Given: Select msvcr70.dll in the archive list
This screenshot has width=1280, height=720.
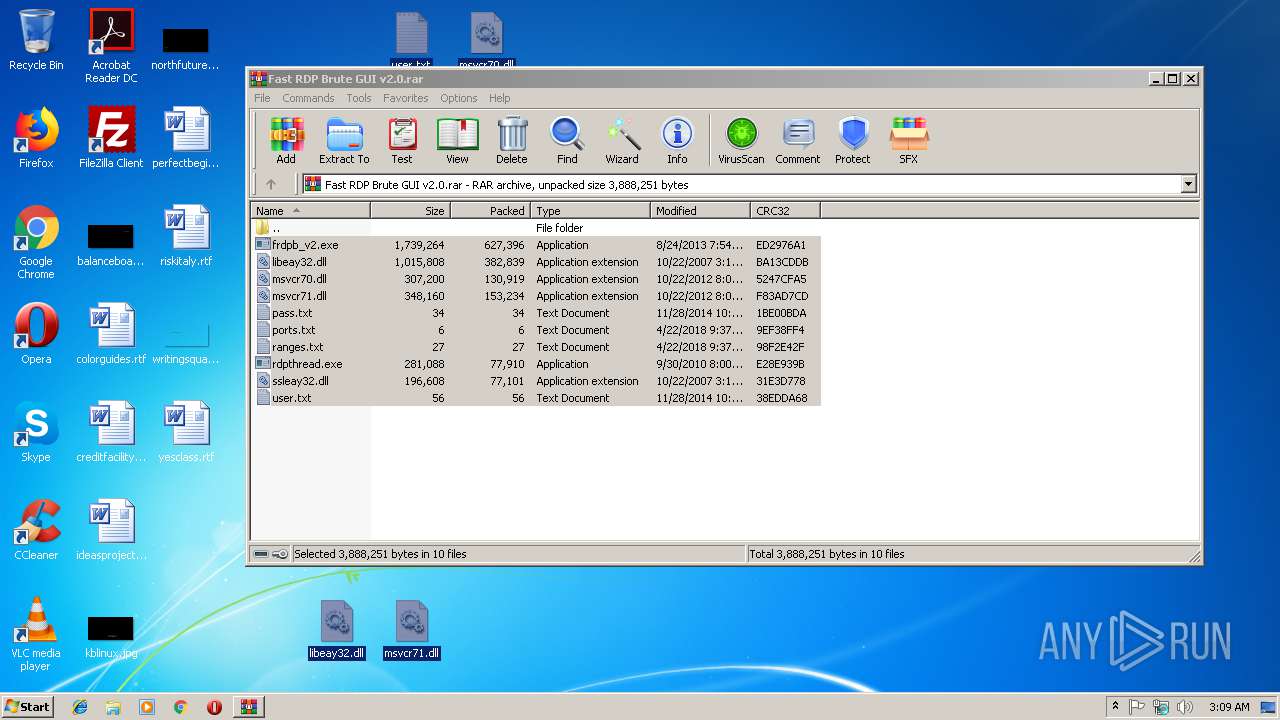Looking at the screenshot, I should 536,279.
